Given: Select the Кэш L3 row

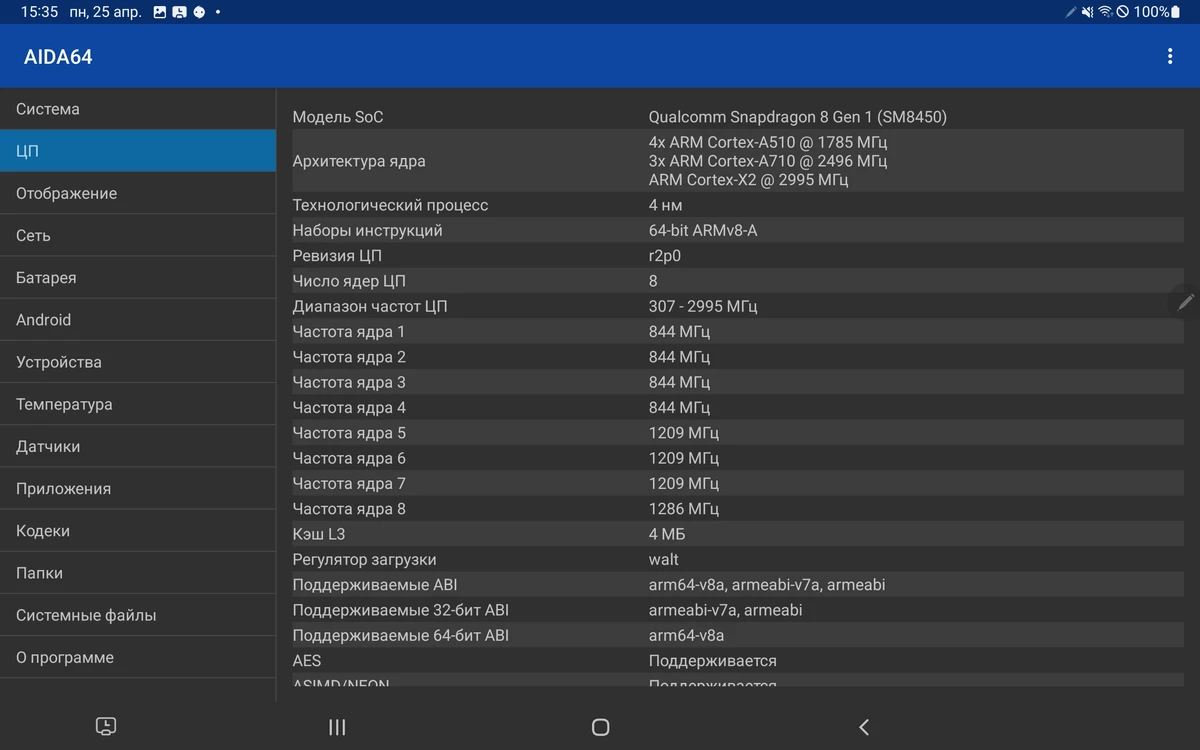Looking at the screenshot, I should click(x=738, y=534).
